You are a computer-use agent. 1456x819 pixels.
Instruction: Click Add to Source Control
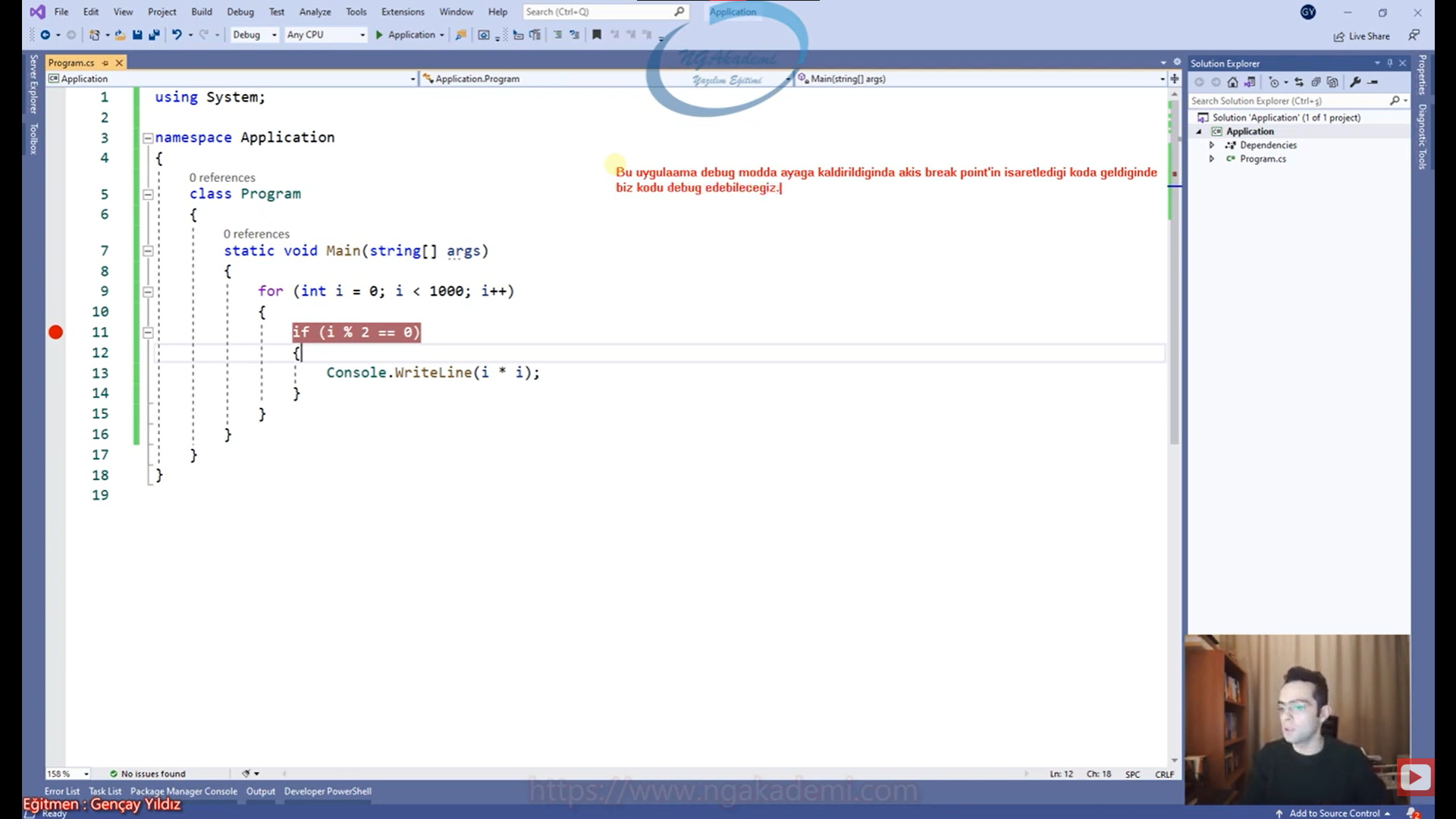(1334, 813)
